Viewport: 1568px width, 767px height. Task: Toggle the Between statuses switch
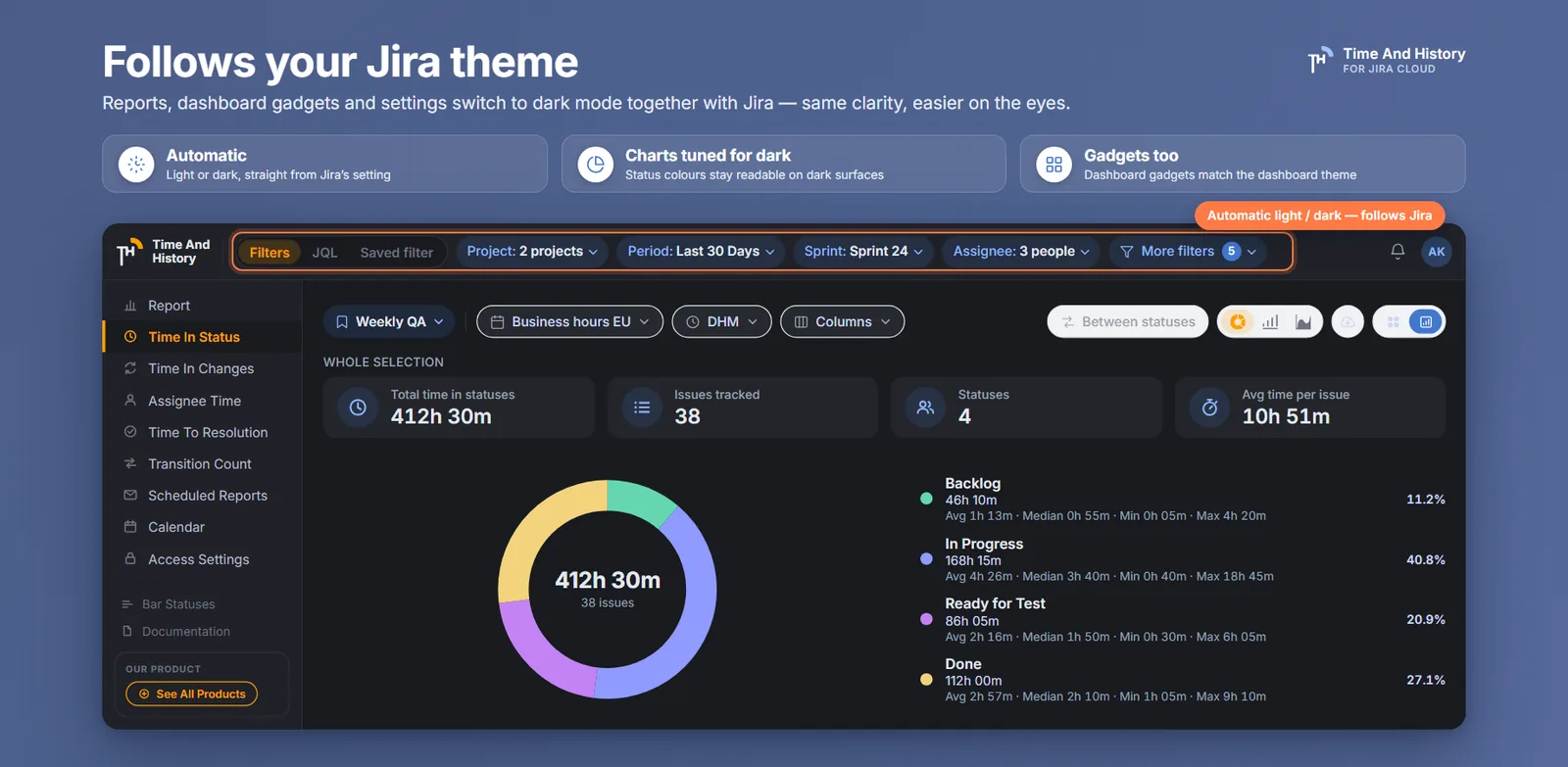[x=1128, y=321]
